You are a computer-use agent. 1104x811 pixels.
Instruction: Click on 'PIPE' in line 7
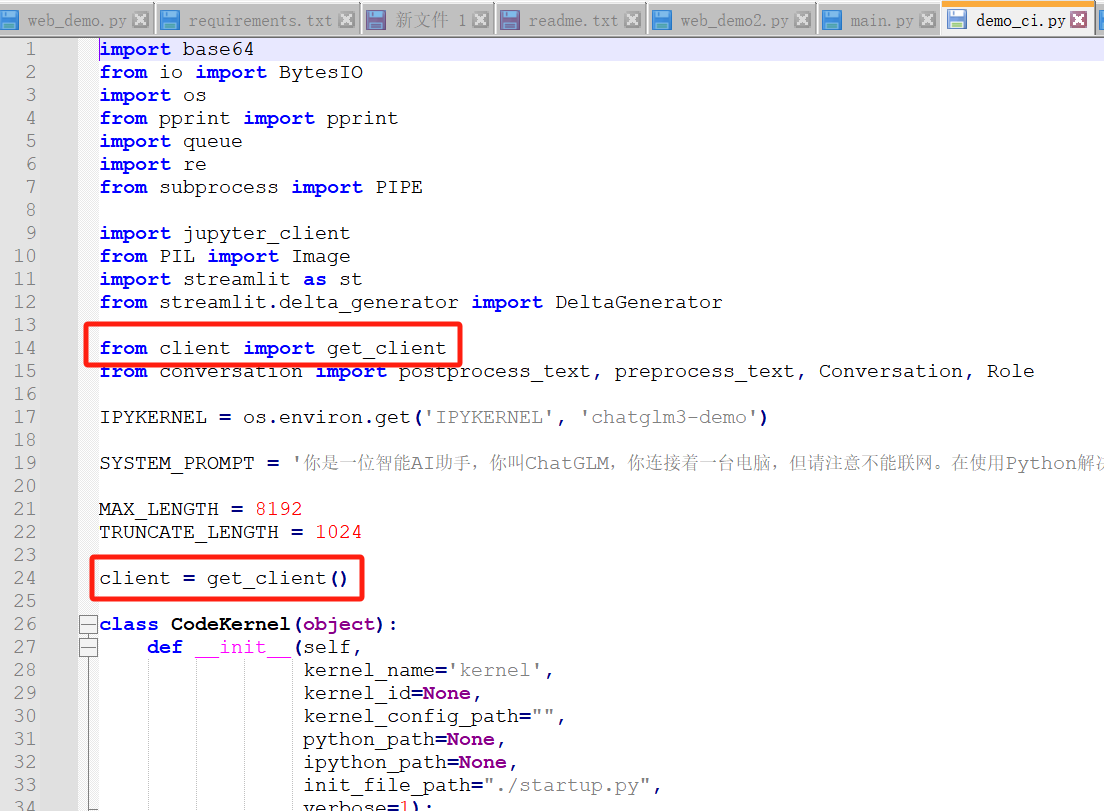click(x=399, y=187)
